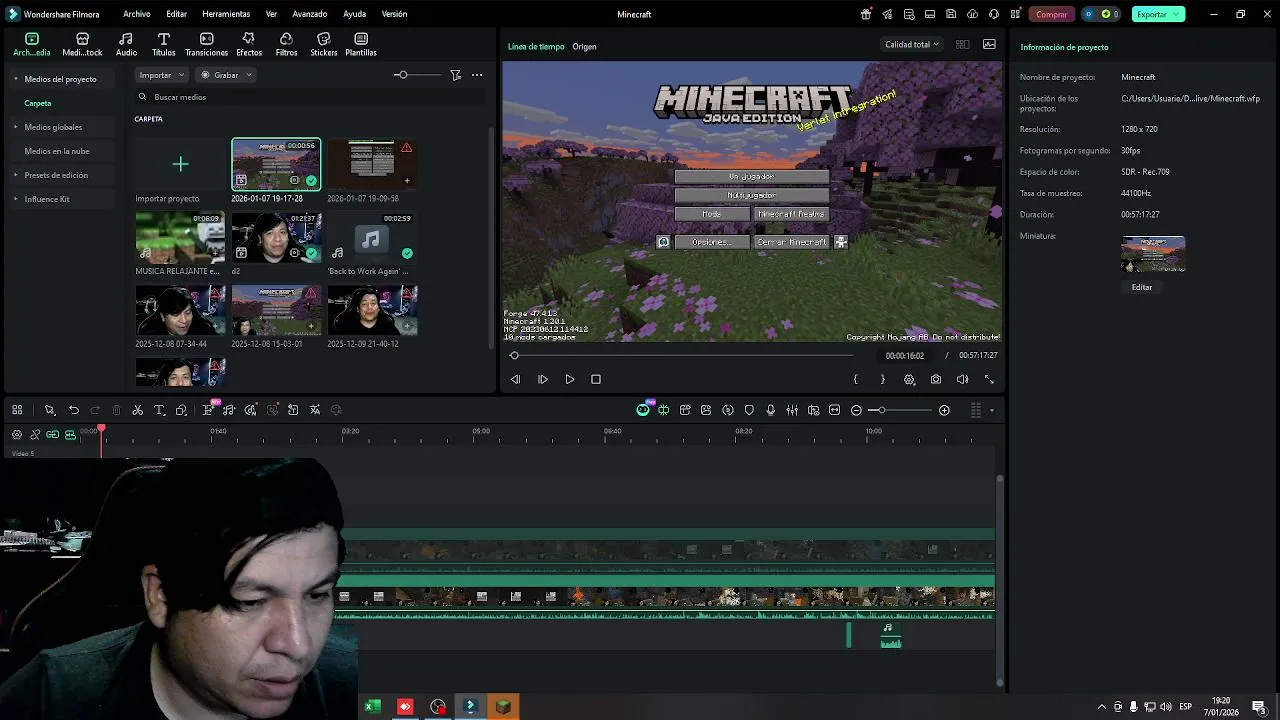Click the fullscreen expand icon under preview
Screen dimensions: 1280x720
click(x=990, y=380)
